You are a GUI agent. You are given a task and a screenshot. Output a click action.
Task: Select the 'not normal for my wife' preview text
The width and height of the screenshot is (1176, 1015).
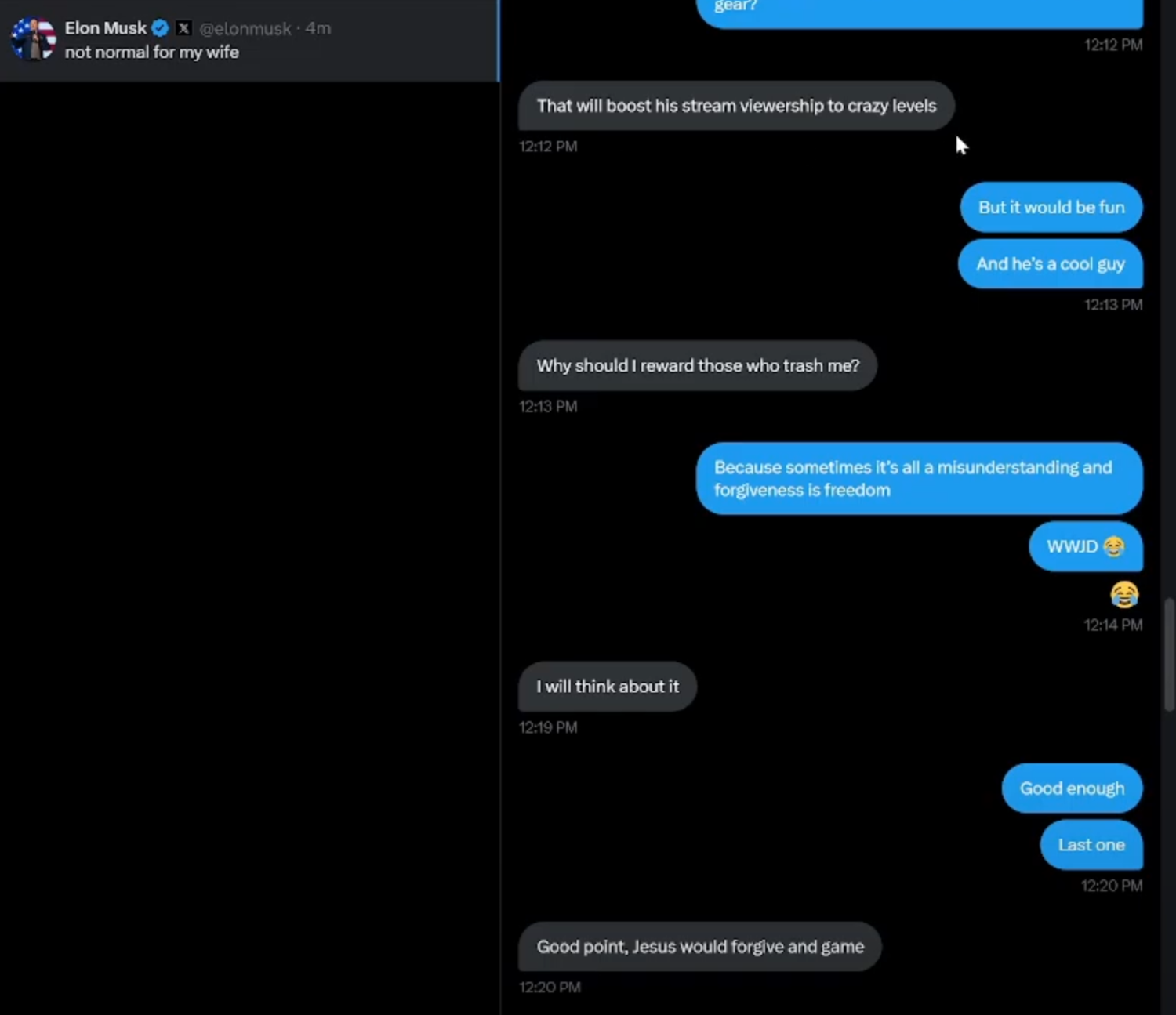151,52
